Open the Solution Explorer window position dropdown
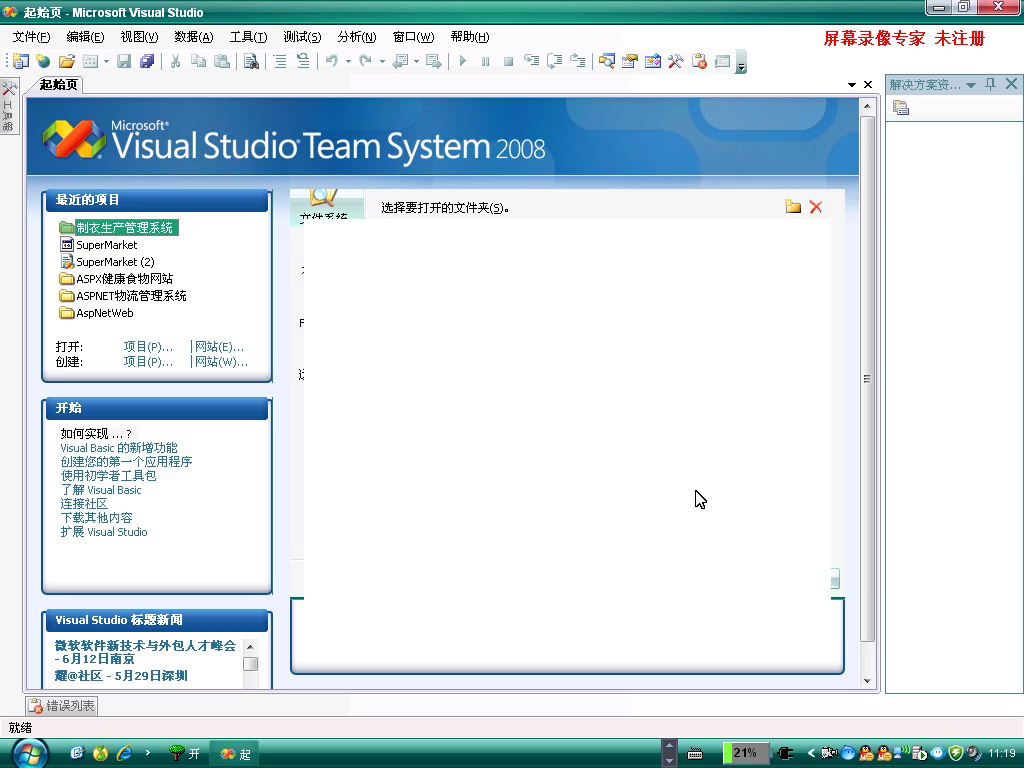 (971, 85)
